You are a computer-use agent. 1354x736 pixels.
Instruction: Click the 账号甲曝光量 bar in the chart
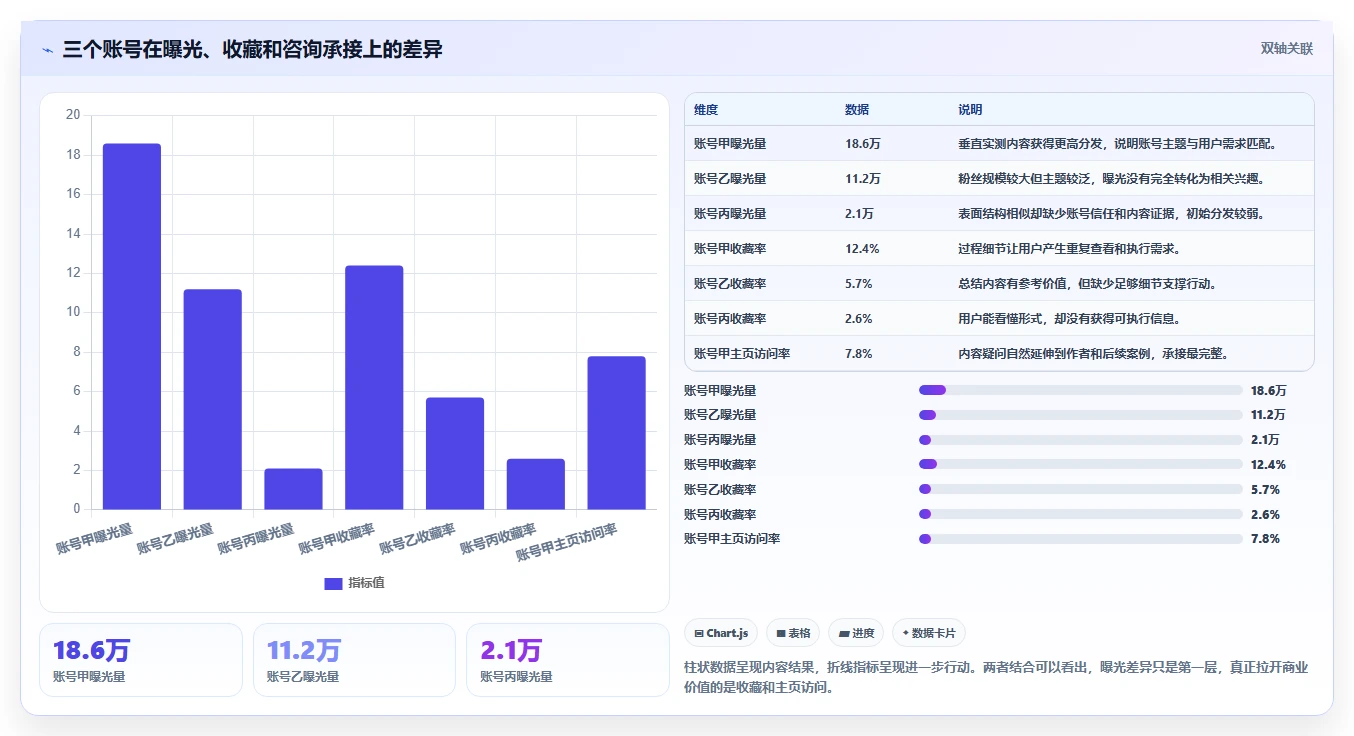click(x=132, y=326)
